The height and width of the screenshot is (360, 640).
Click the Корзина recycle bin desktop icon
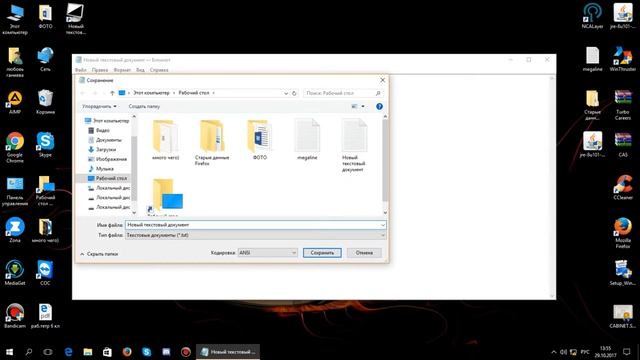45,102
